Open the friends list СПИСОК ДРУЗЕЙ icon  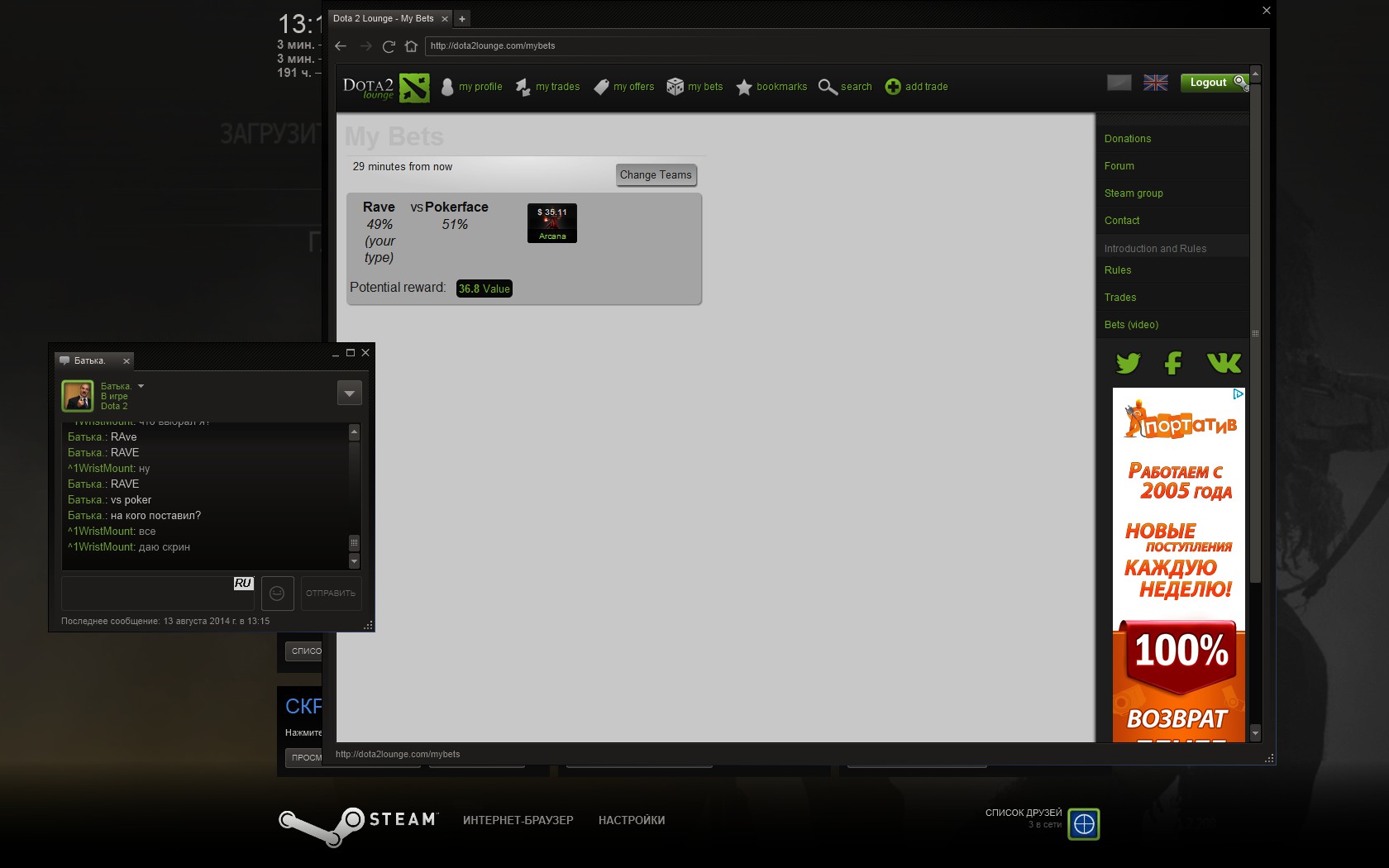point(1084,824)
